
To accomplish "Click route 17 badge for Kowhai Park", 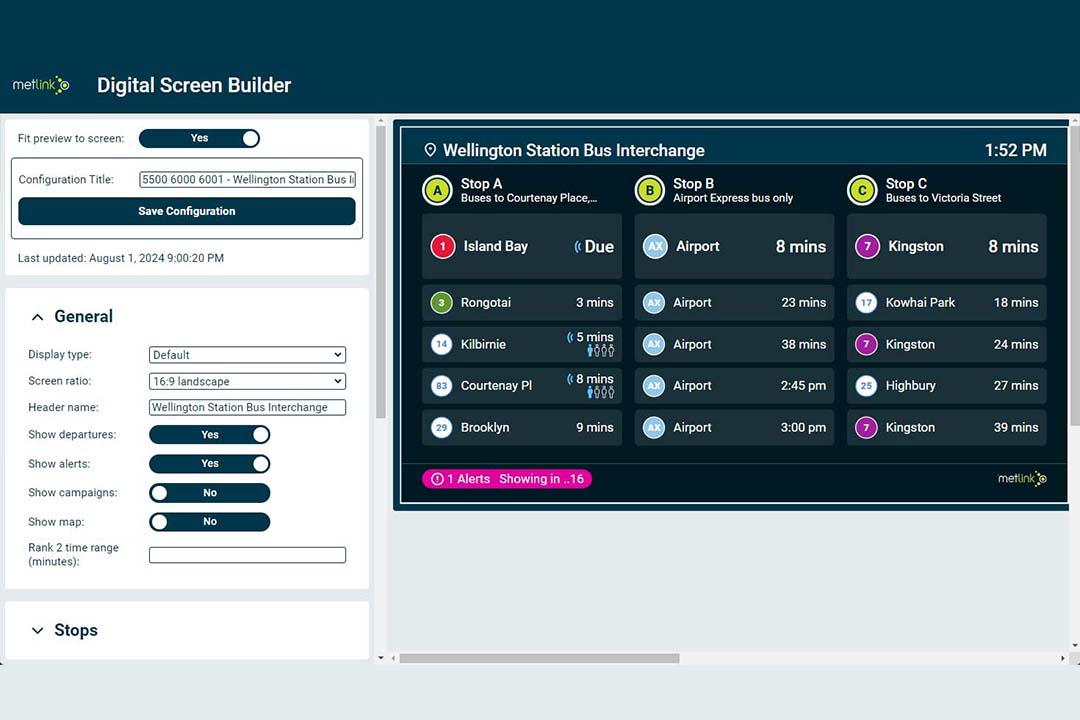I will click(x=866, y=302).
